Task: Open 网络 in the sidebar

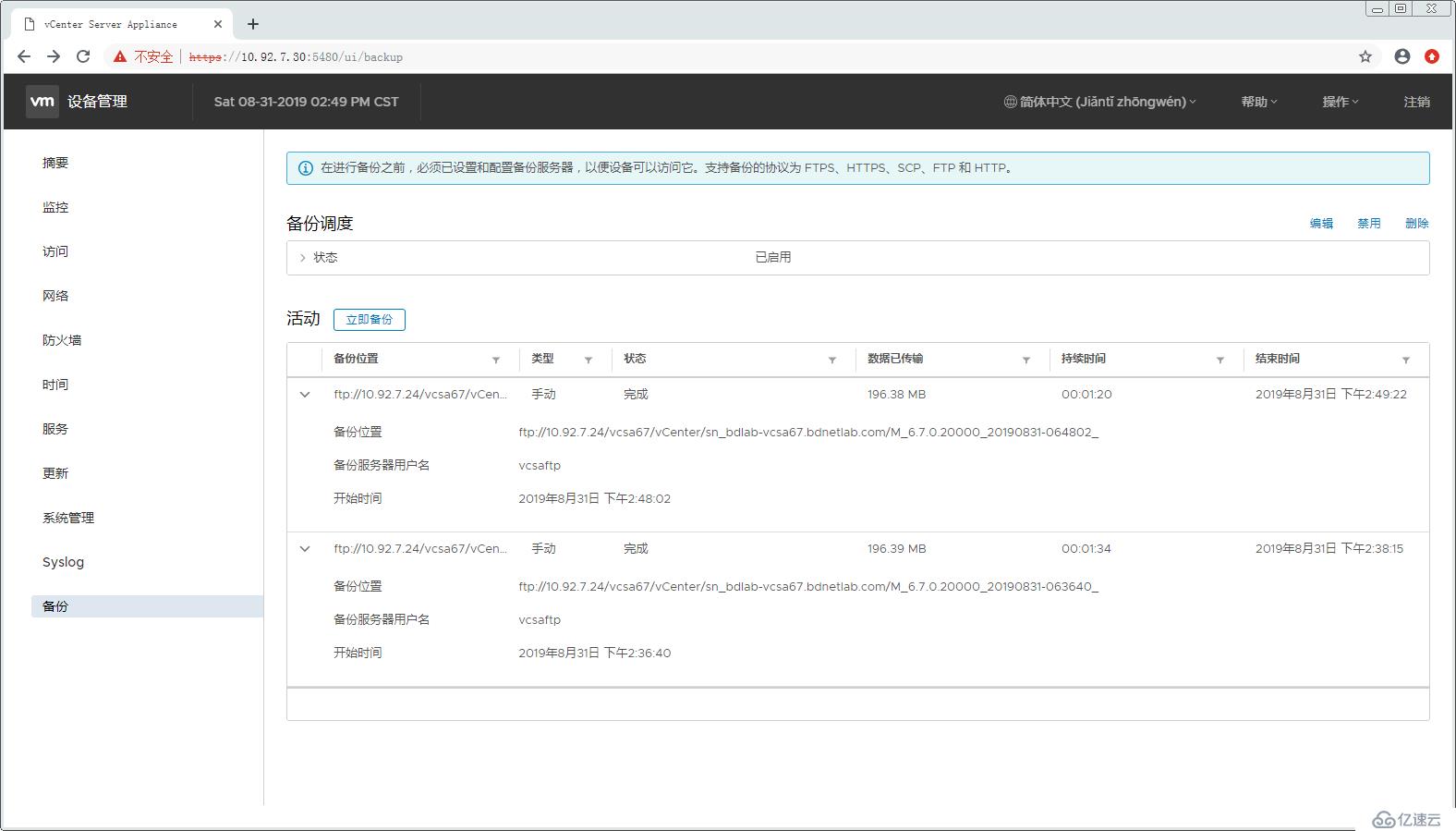Action: [x=55, y=296]
